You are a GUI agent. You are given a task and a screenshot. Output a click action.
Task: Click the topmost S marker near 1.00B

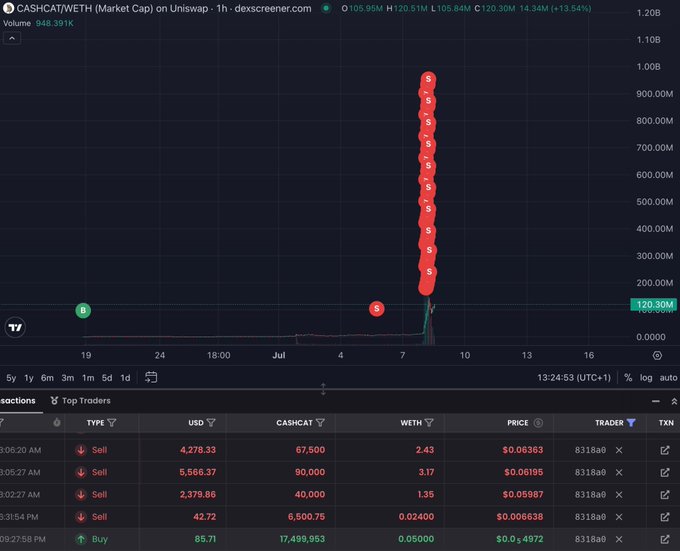428,79
